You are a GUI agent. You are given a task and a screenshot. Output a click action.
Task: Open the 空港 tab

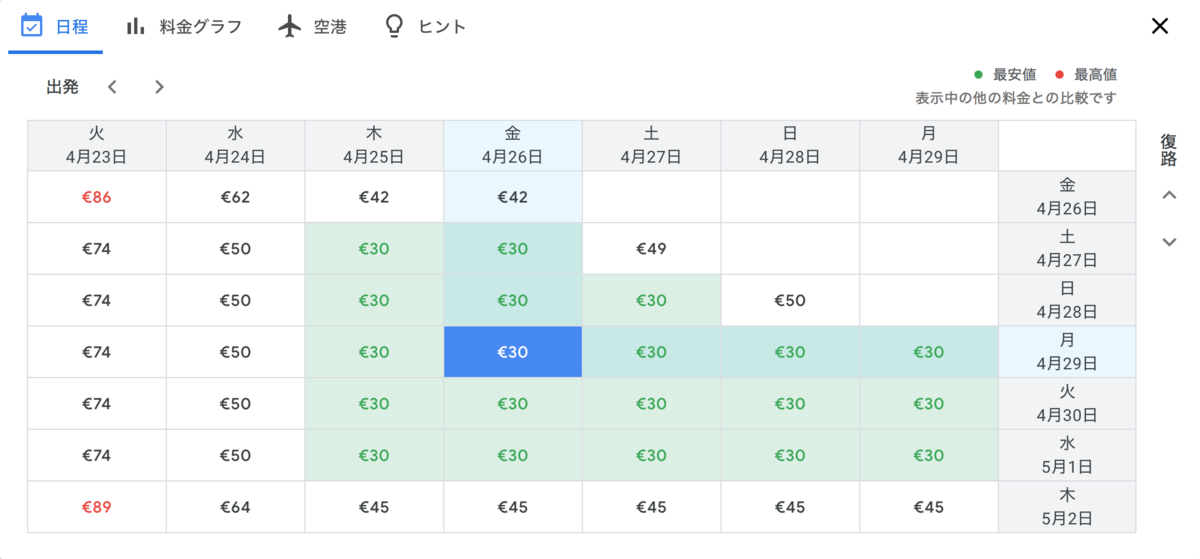click(x=312, y=26)
